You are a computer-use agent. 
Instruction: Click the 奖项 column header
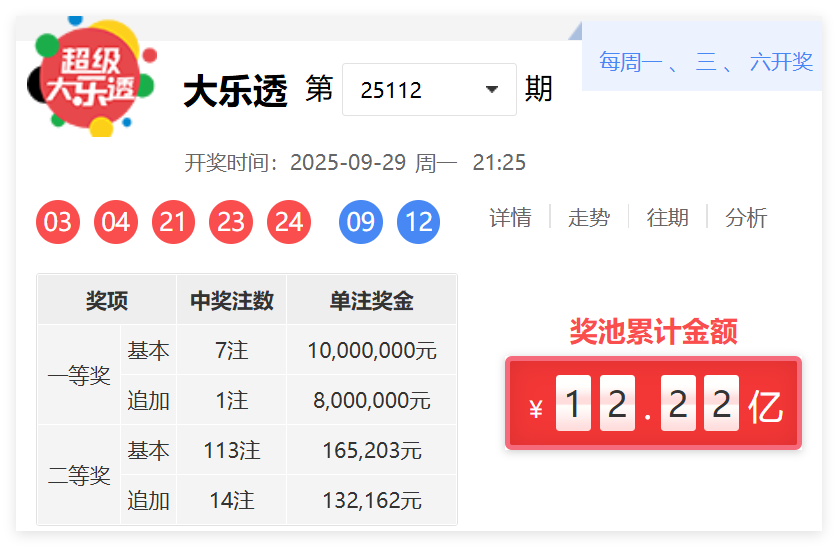click(107, 300)
